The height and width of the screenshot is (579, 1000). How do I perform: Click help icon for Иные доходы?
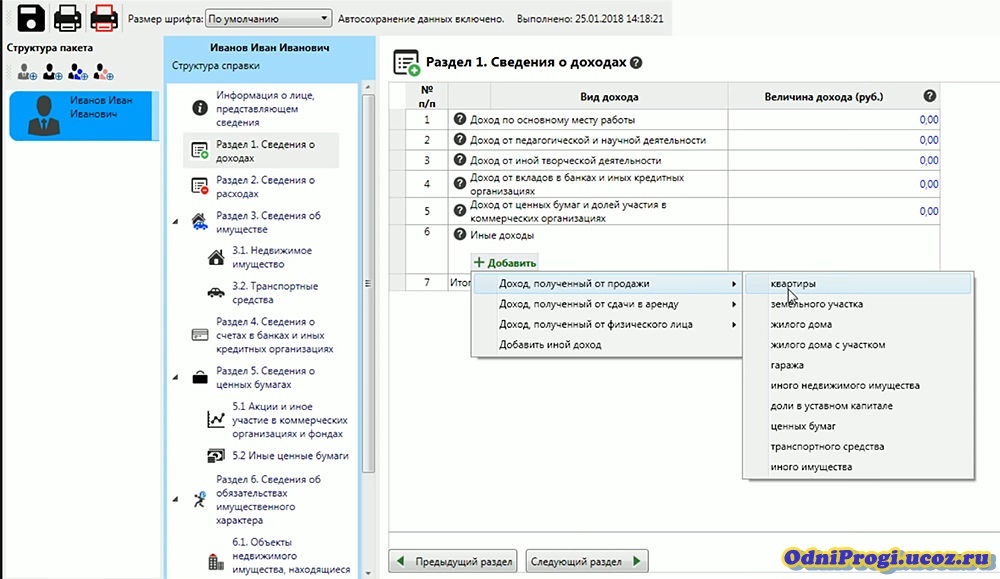point(459,234)
